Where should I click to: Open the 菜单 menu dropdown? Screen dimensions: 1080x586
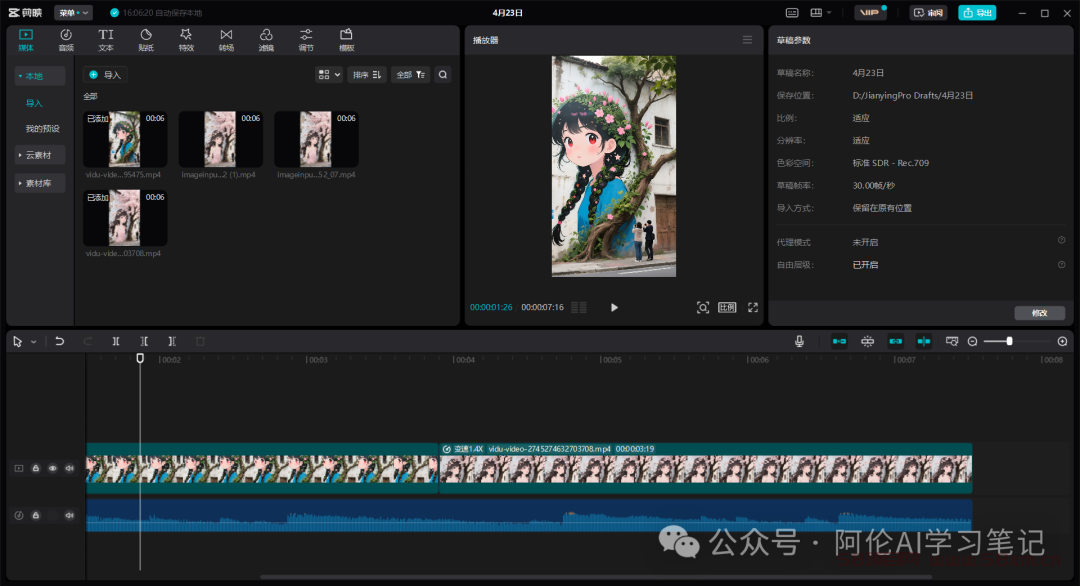point(73,13)
